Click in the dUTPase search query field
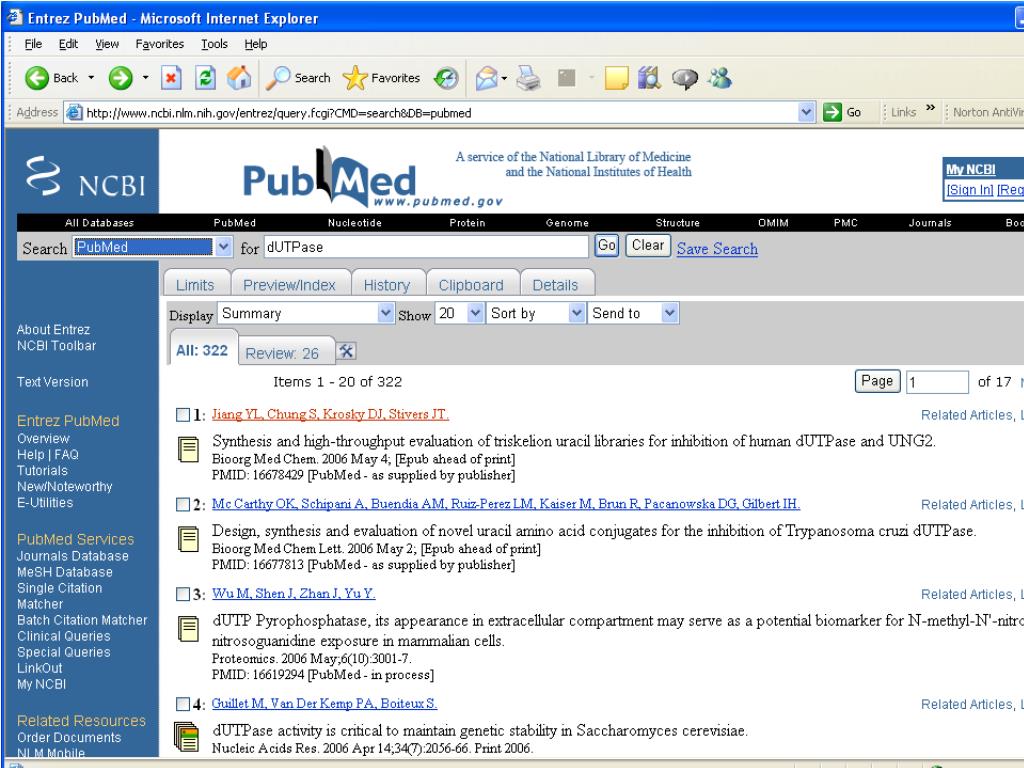 click(x=426, y=247)
